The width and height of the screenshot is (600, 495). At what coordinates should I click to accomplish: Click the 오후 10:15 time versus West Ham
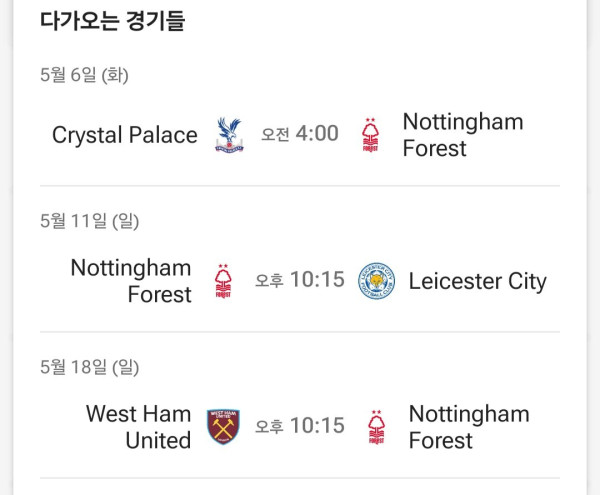click(x=300, y=425)
